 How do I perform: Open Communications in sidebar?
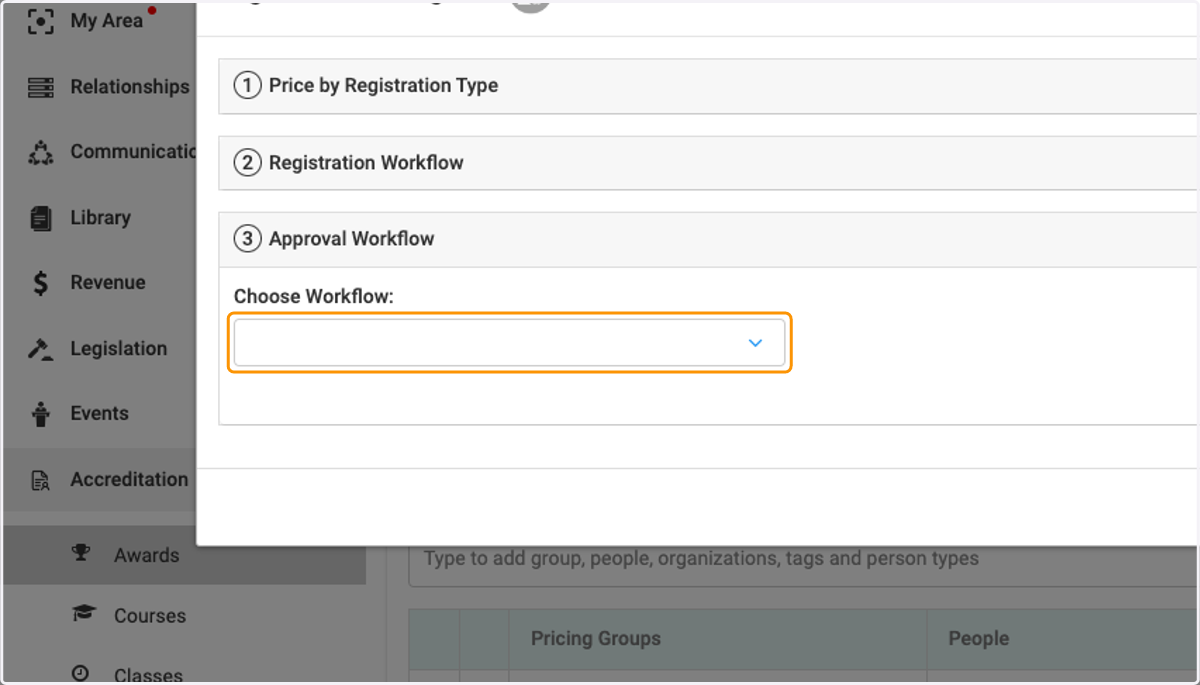tap(133, 152)
